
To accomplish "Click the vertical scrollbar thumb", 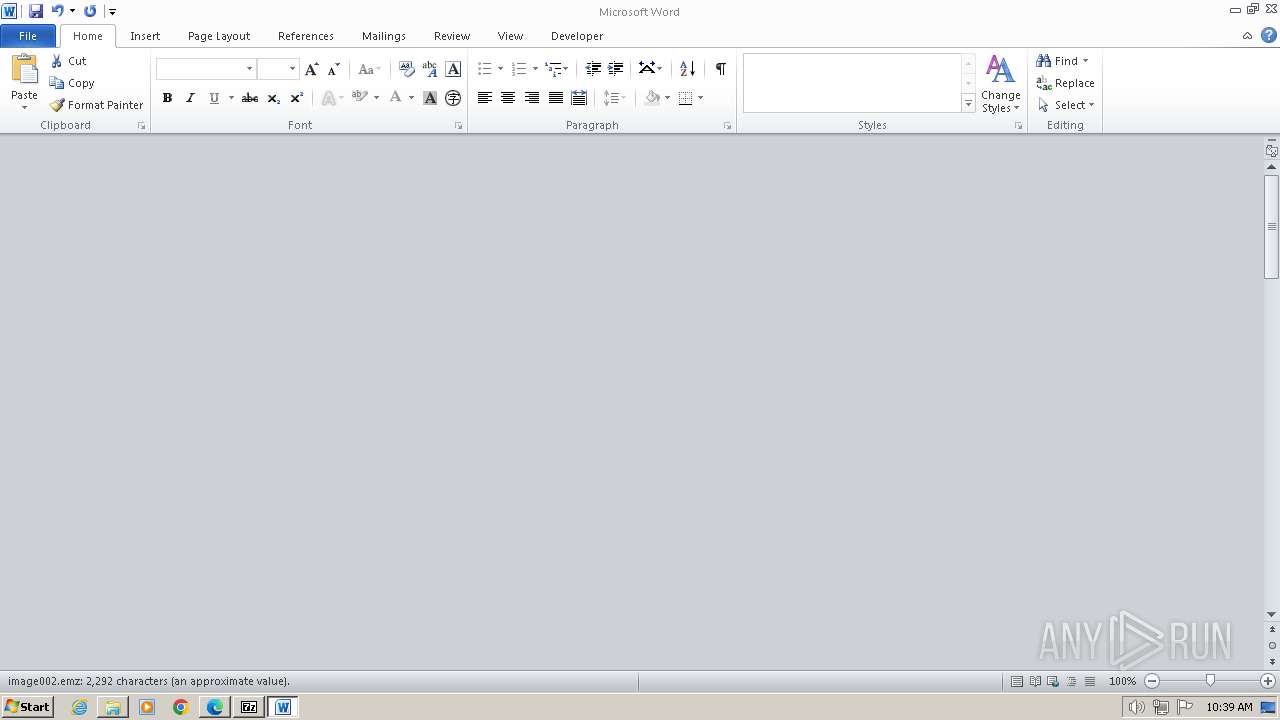I will 1272,226.
